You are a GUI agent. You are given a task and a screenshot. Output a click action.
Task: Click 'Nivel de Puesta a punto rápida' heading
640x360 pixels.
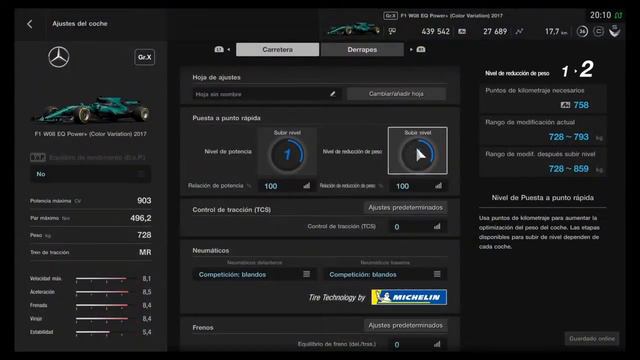click(542, 198)
